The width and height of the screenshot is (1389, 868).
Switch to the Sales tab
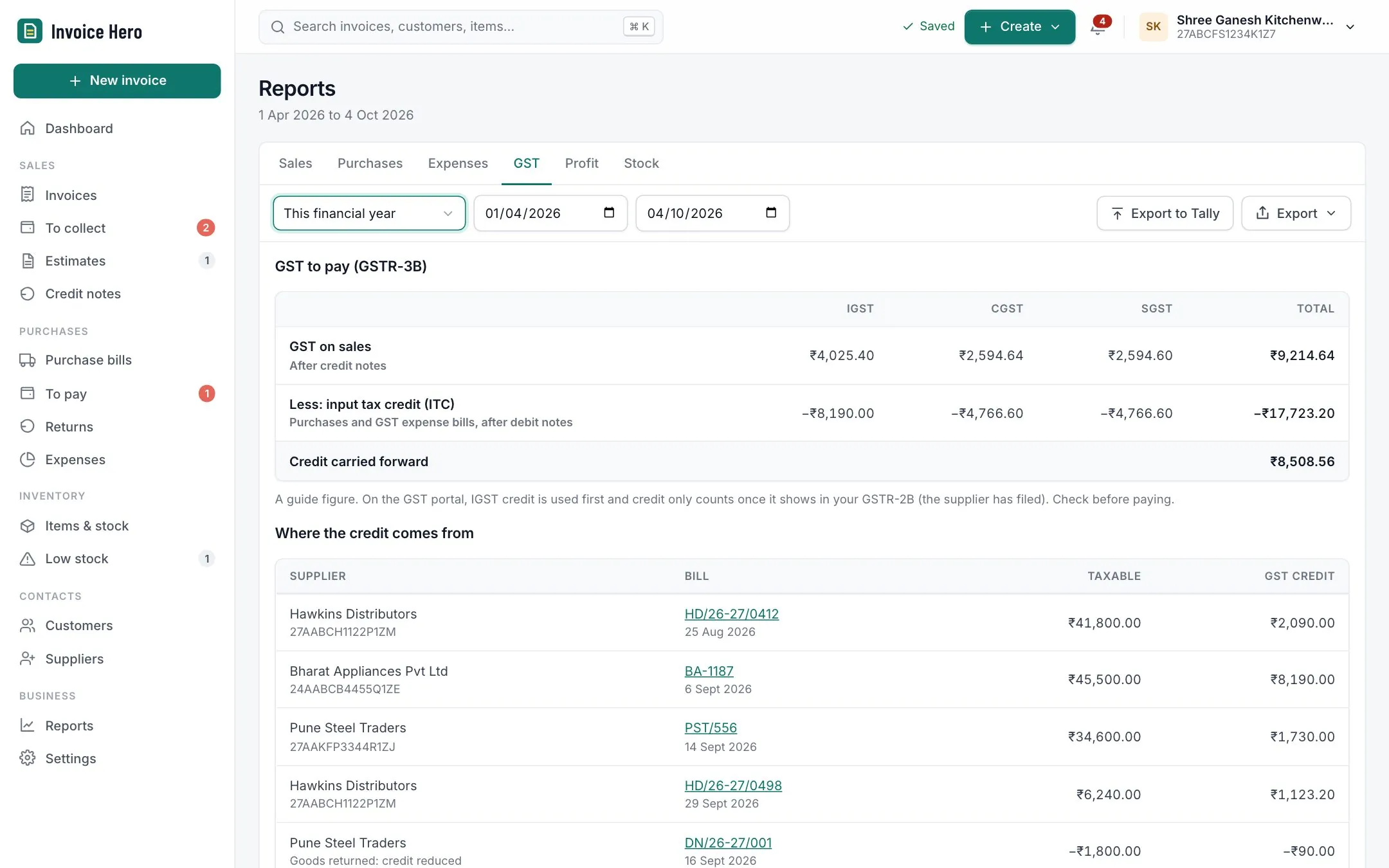(295, 163)
